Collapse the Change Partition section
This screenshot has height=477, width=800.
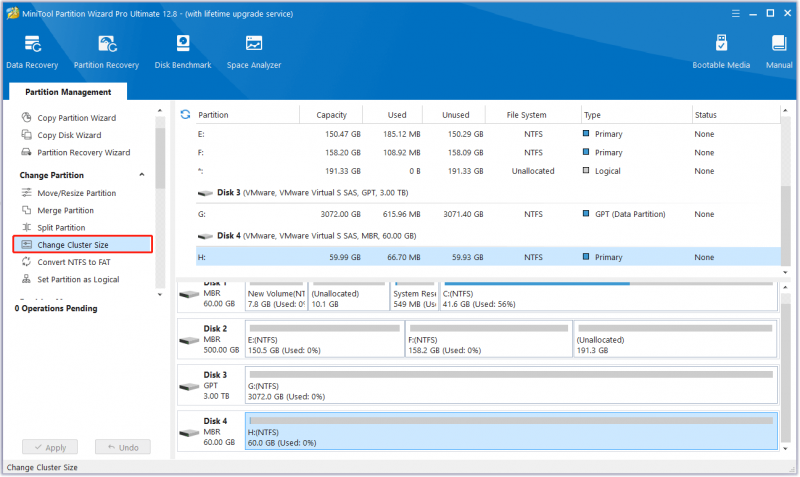coord(142,175)
